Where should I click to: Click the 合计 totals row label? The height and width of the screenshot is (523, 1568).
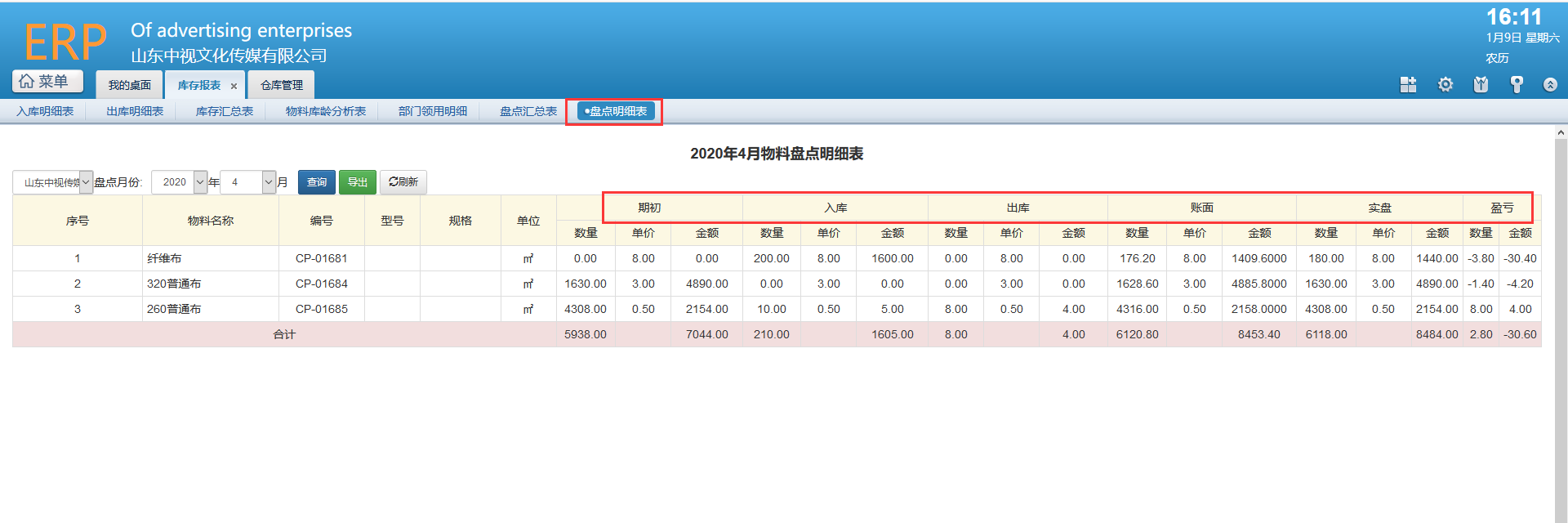coord(284,334)
